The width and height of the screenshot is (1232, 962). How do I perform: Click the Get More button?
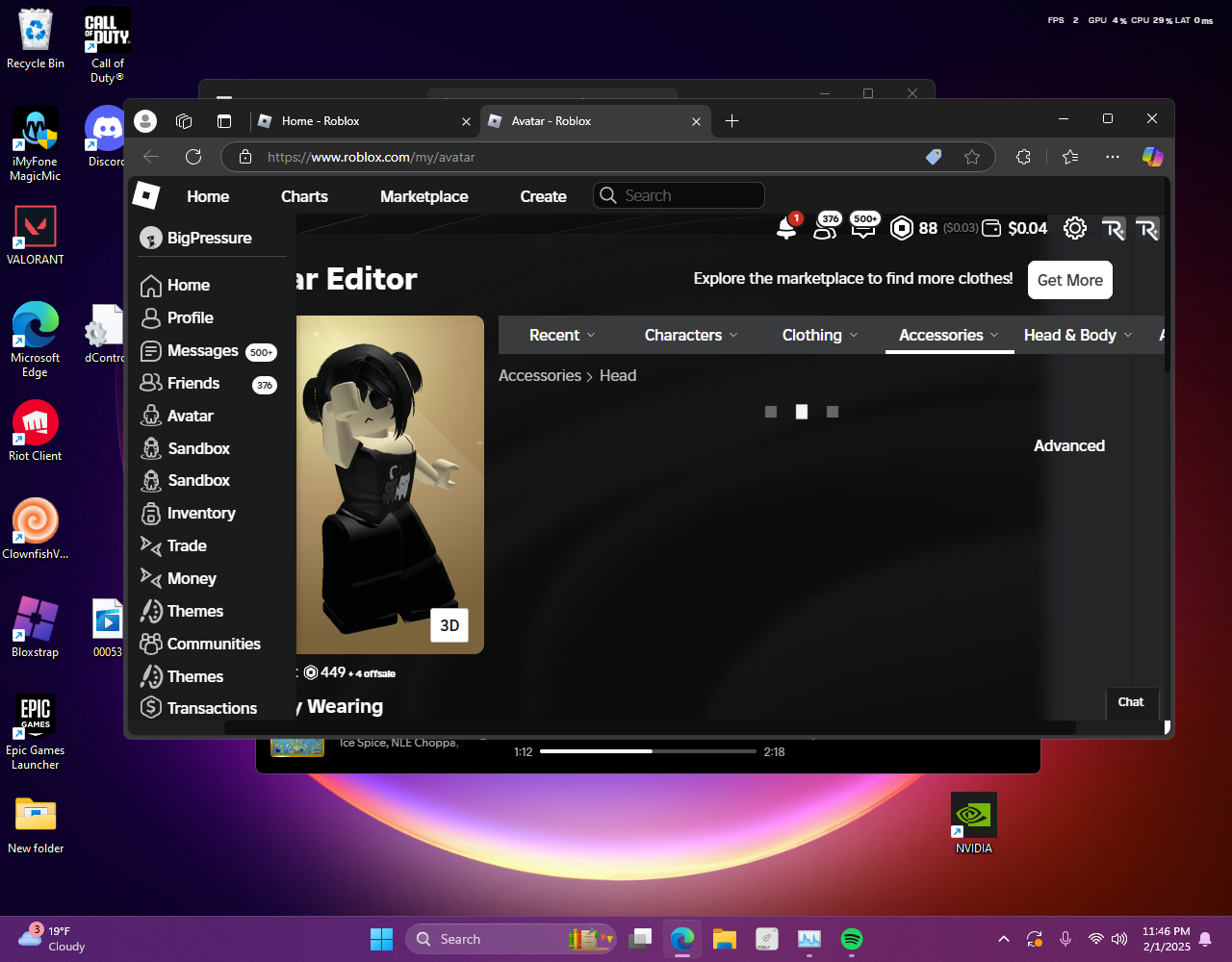click(1069, 280)
